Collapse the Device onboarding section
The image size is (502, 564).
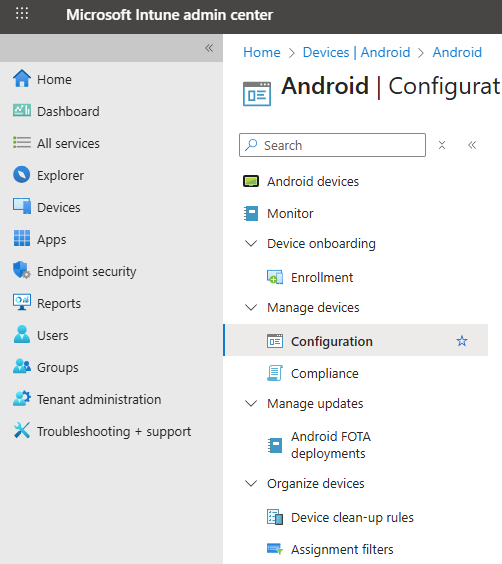[x=251, y=244]
